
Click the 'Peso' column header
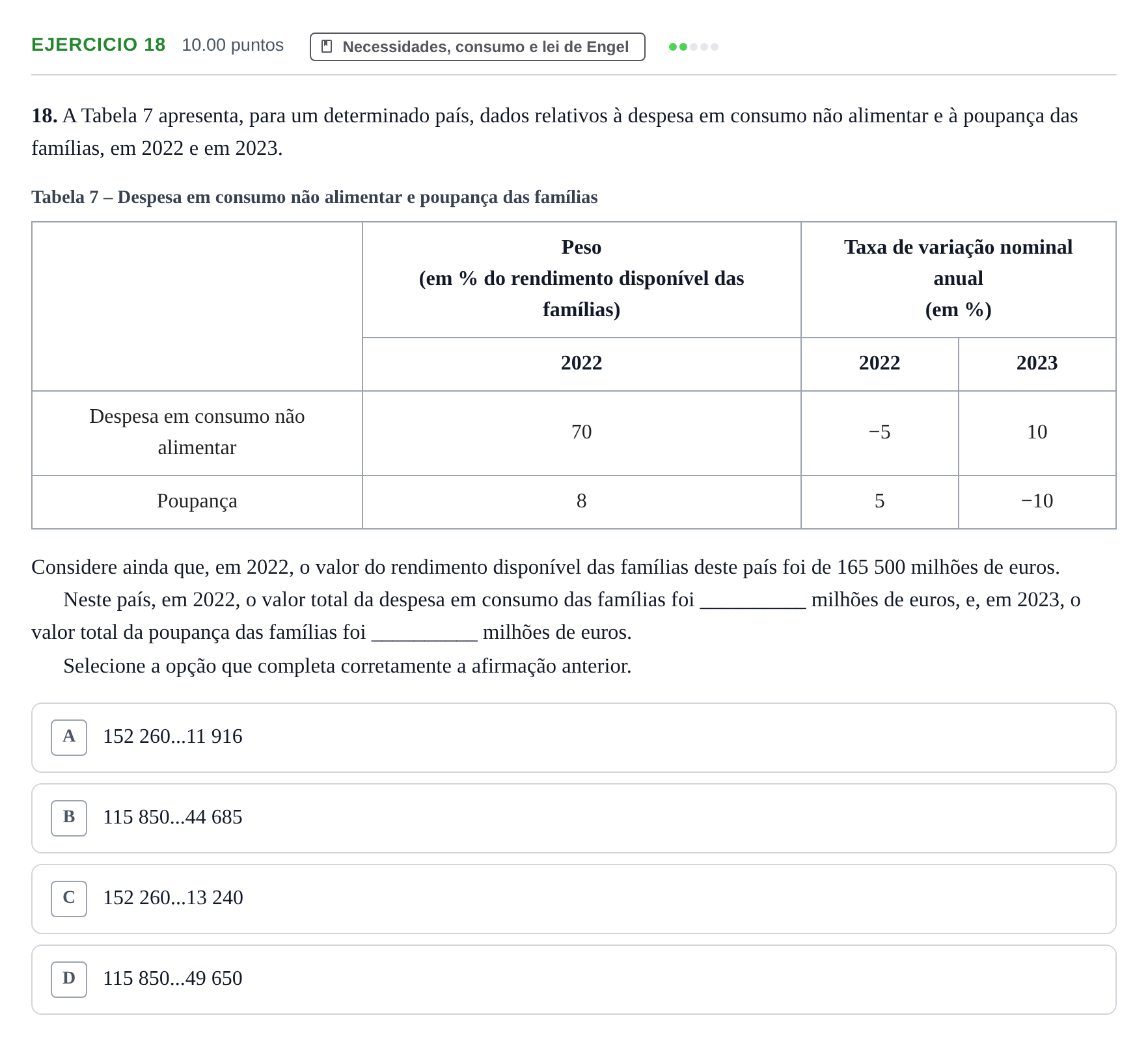[x=582, y=279]
